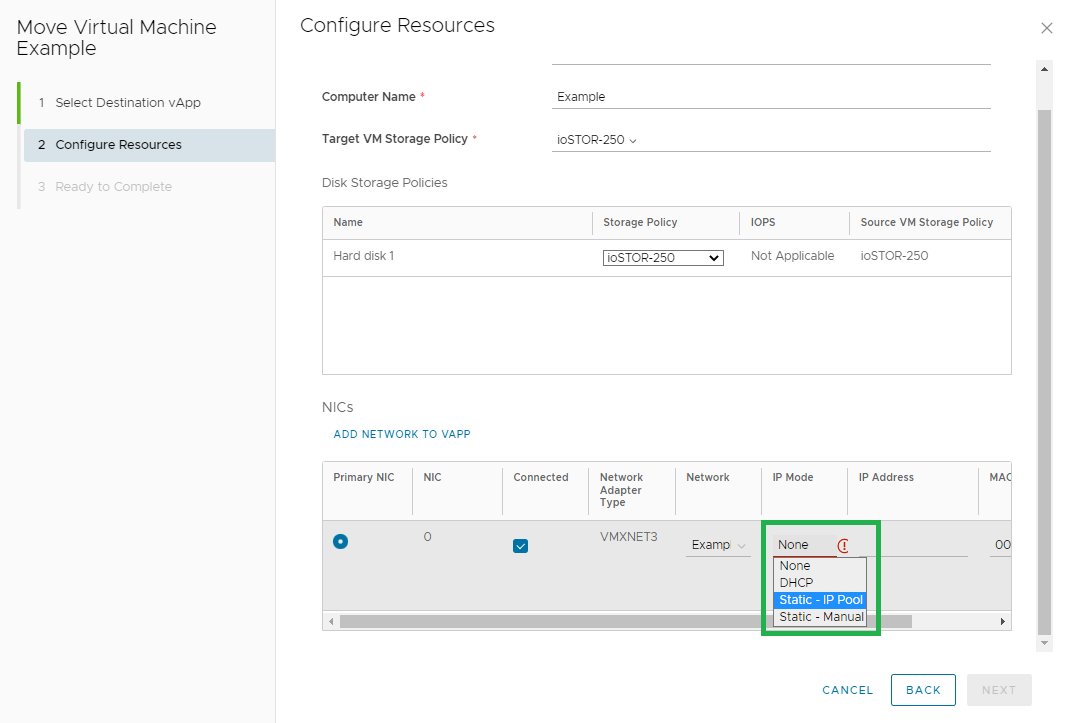Click the IP Mode error warning icon
The height and width of the screenshot is (723, 1071).
point(844,545)
